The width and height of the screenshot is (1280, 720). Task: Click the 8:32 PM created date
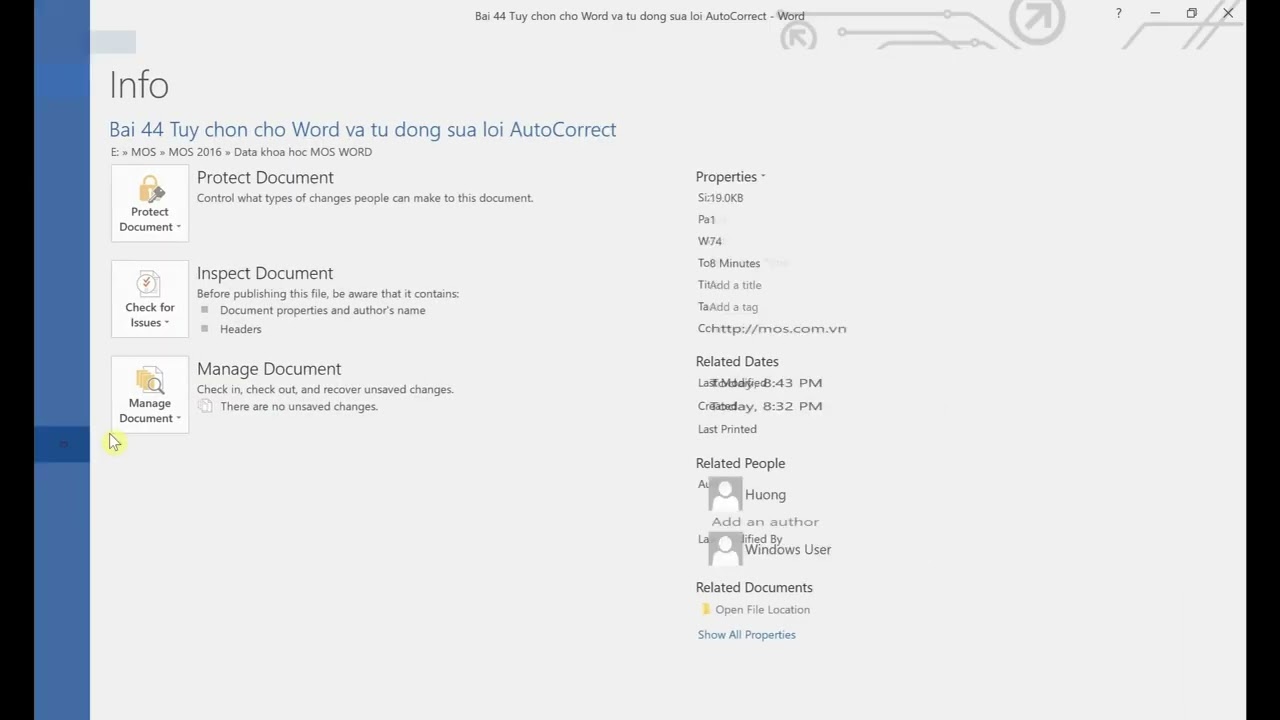pyautogui.click(x=766, y=406)
